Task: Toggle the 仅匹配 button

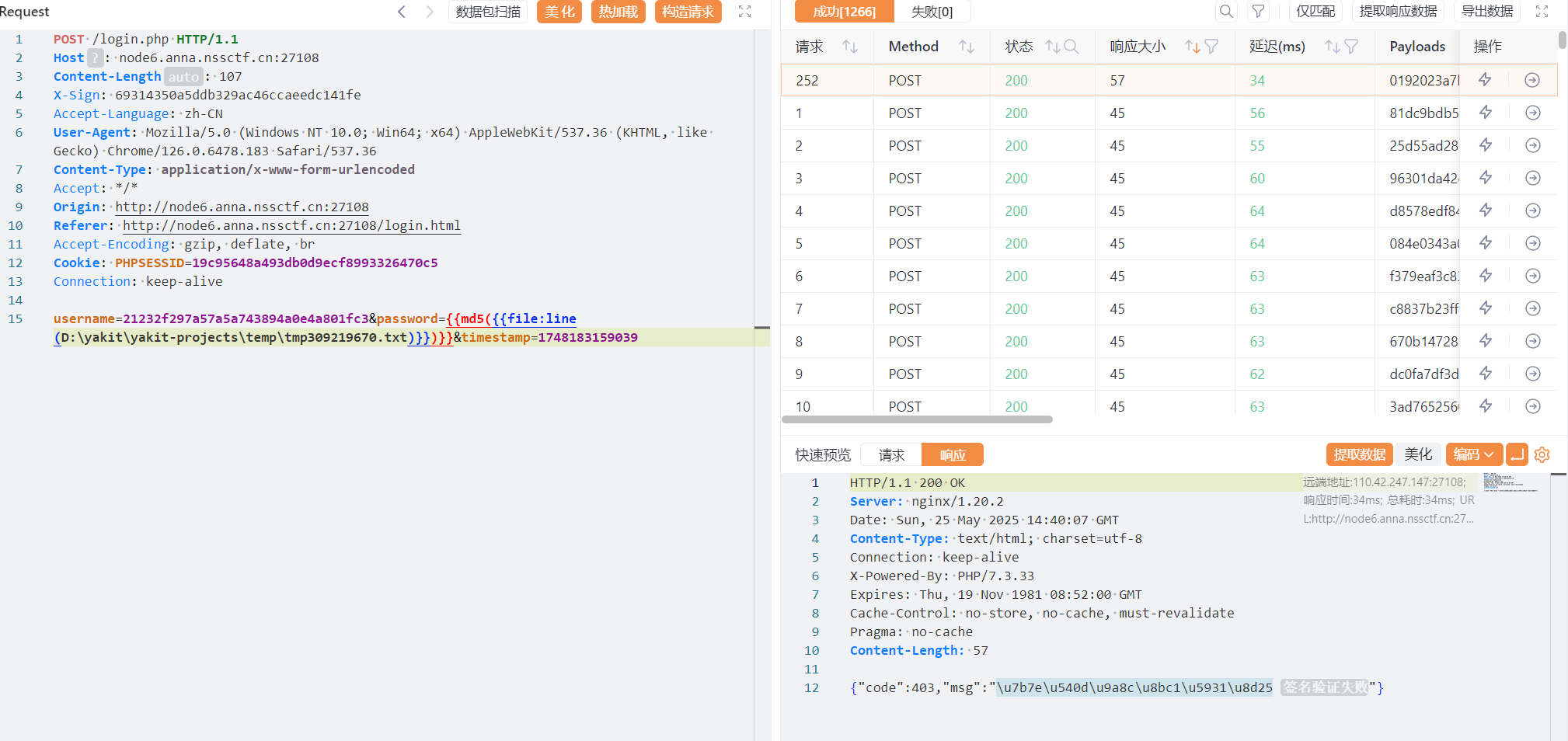Action: point(1315,12)
